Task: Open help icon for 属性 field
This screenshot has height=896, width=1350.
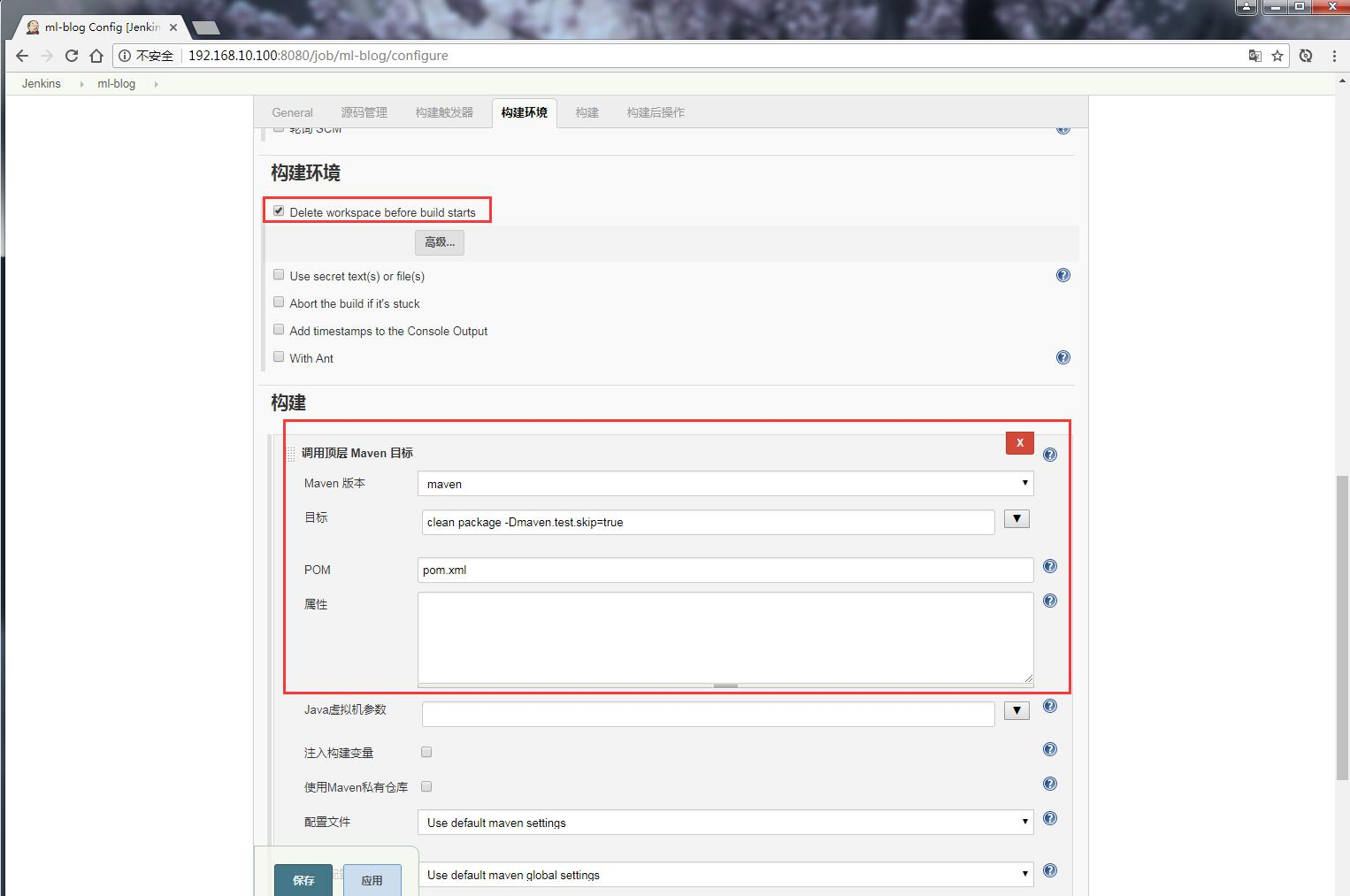Action: (x=1050, y=601)
